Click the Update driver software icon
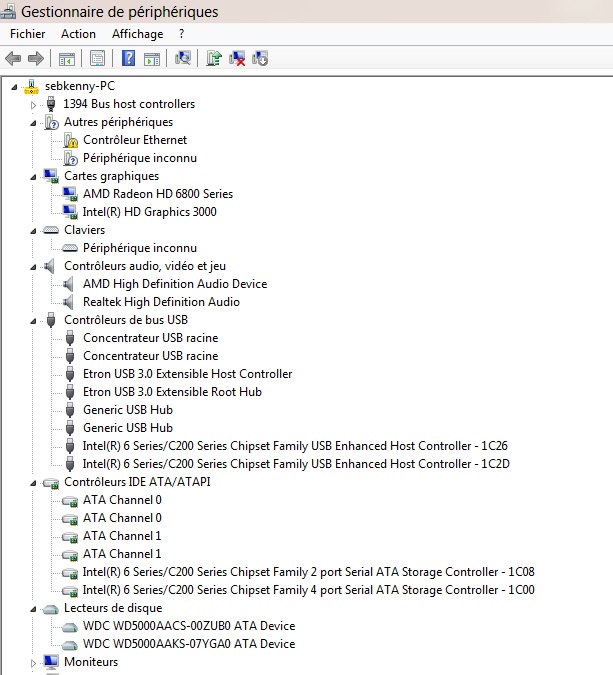This screenshot has height=675, width=613. (214, 58)
